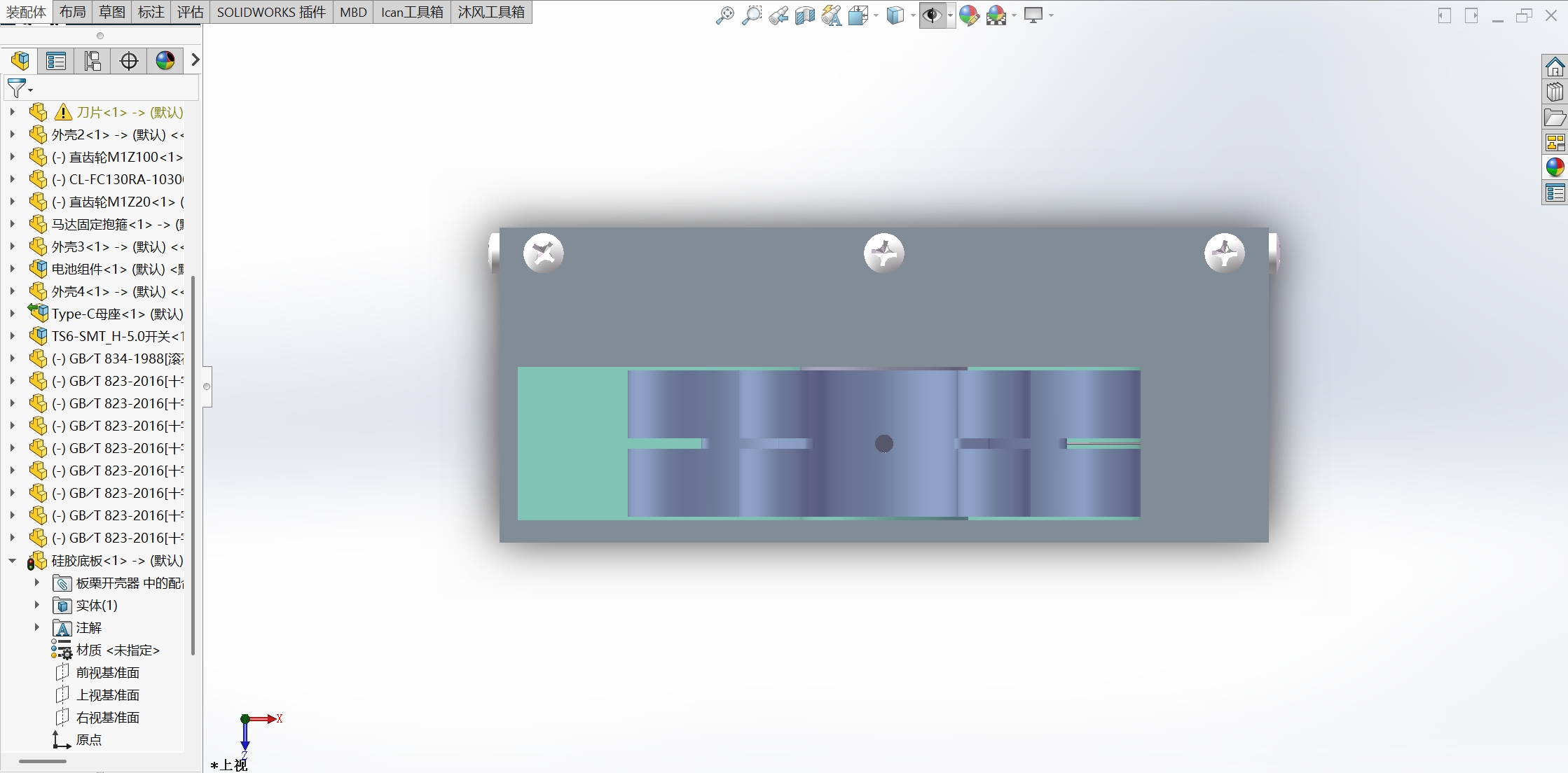Open the Display Style dropdown arrow
The image size is (1568, 773).
click(x=913, y=15)
